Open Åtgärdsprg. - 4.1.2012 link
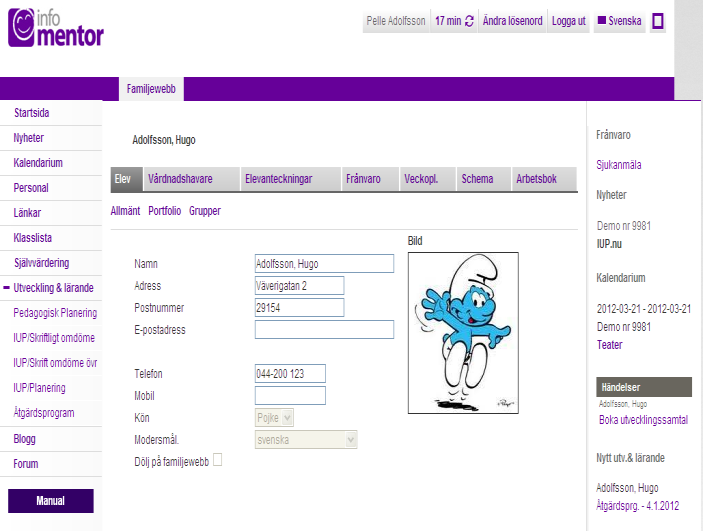 (638, 506)
